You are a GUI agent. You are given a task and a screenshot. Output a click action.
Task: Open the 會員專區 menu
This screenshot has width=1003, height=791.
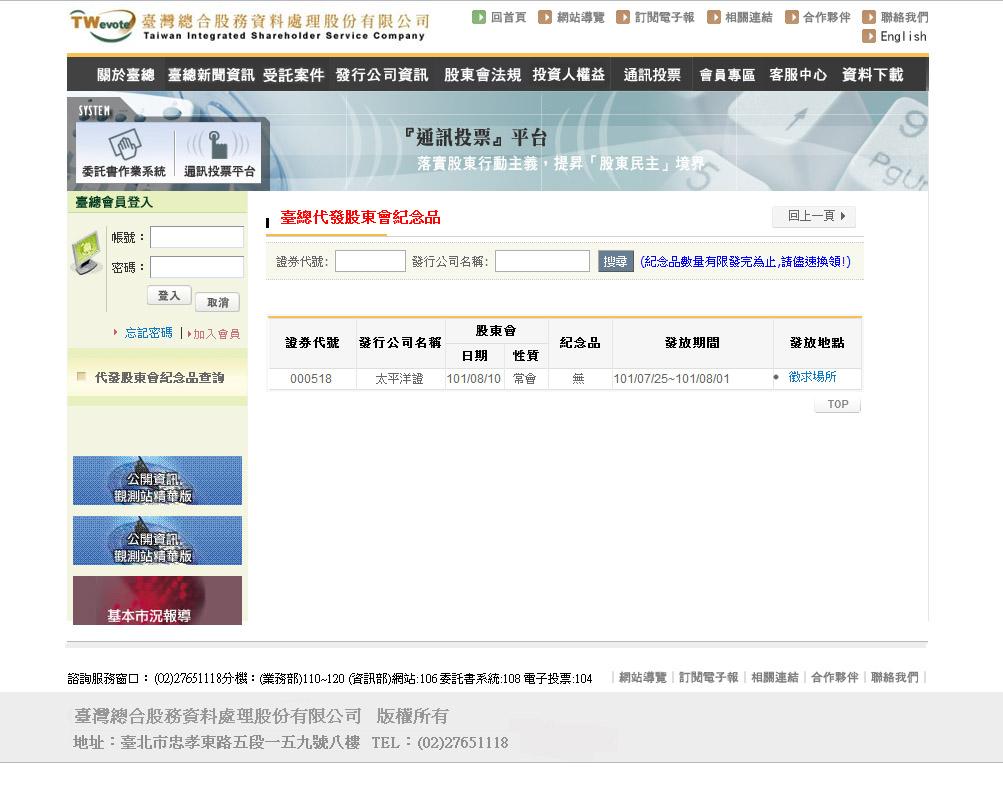(727, 75)
